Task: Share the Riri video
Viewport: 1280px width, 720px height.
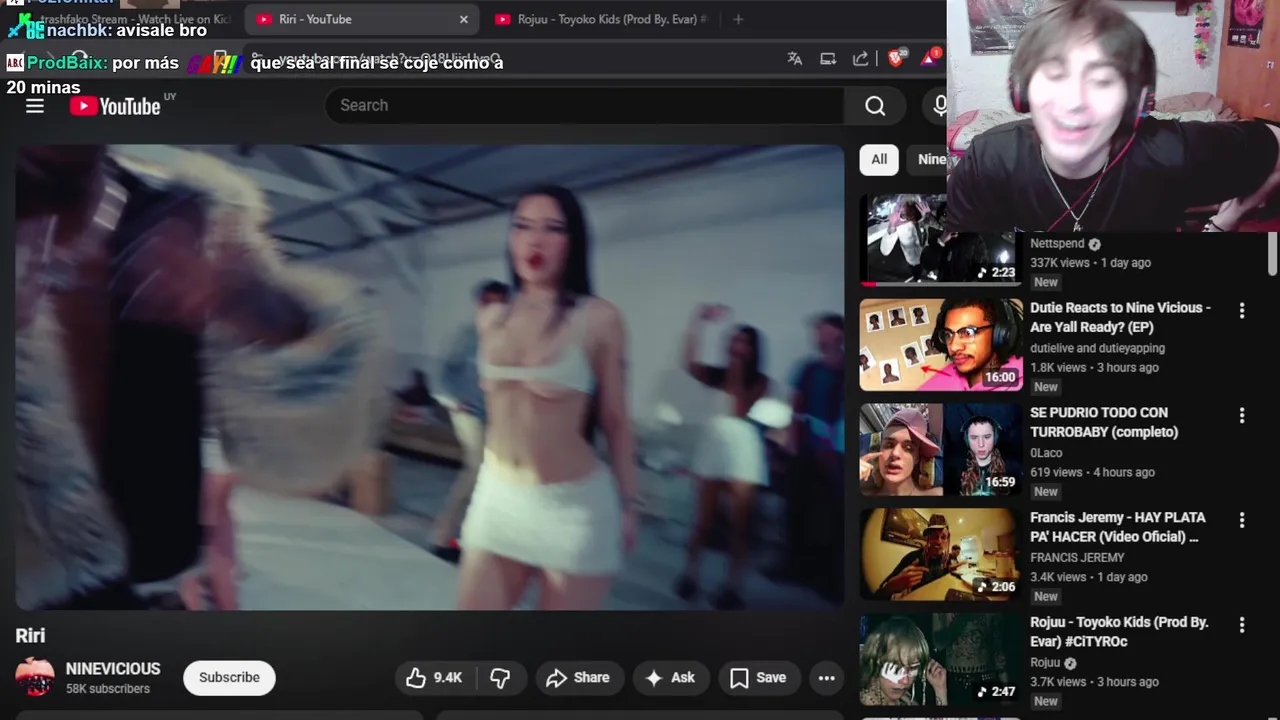Action: 577,678
